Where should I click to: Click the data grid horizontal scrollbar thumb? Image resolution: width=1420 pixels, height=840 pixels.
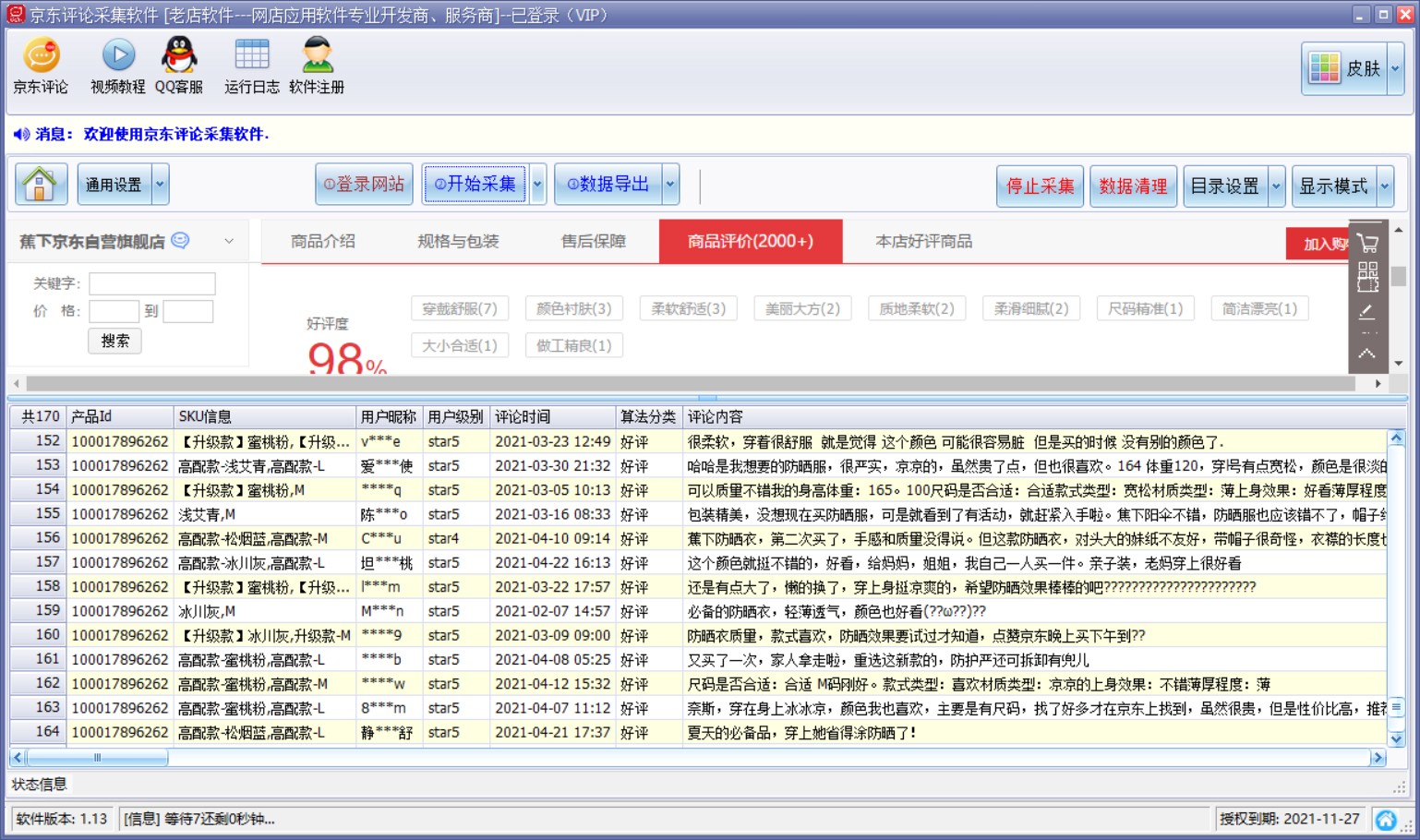click(97, 758)
